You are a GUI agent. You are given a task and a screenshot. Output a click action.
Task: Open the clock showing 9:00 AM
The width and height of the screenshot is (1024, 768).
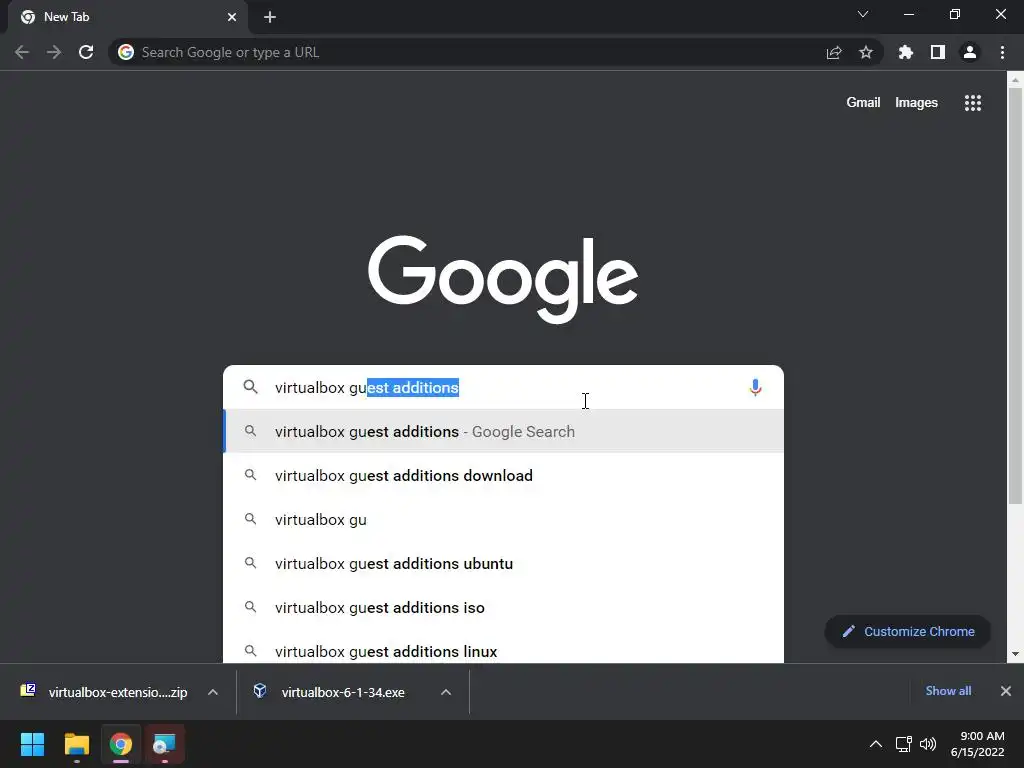(x=977, y=744)
